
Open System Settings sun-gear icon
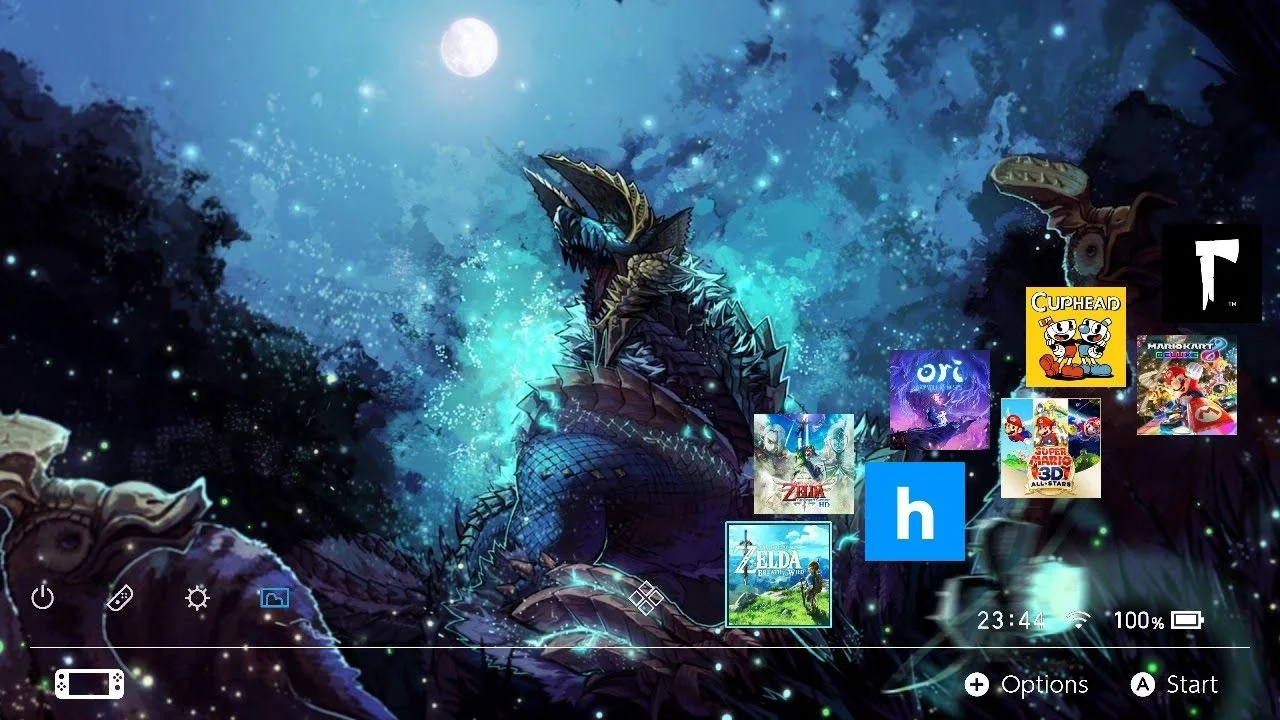click(198, 599)
